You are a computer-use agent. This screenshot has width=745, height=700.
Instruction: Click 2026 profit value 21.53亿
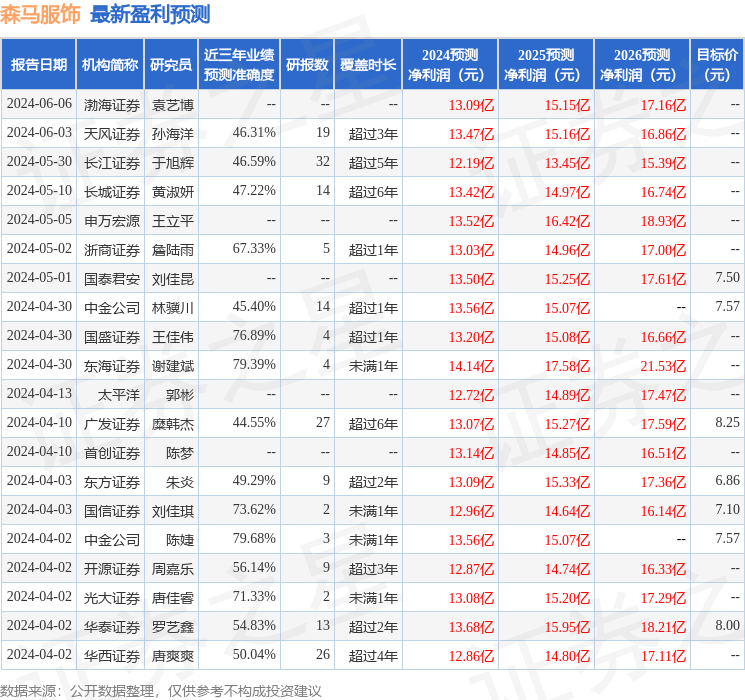[663, 366]
